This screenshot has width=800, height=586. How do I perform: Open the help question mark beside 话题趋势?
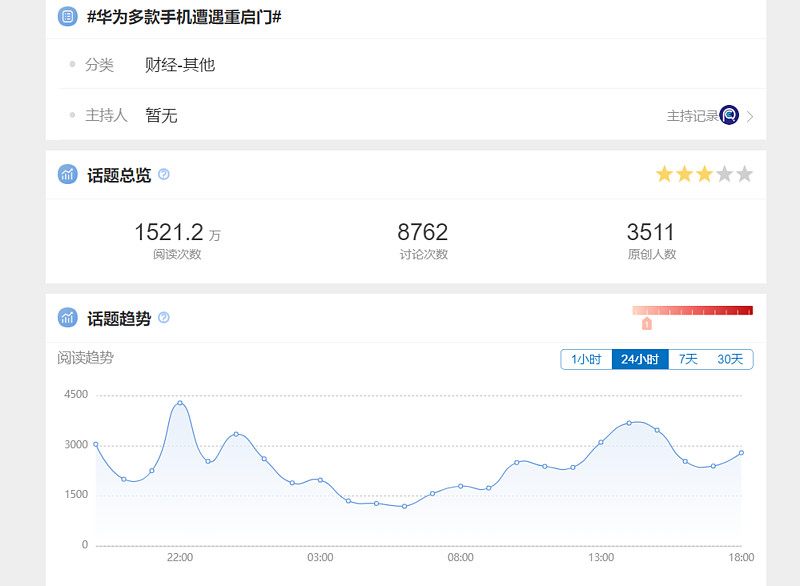164,318
